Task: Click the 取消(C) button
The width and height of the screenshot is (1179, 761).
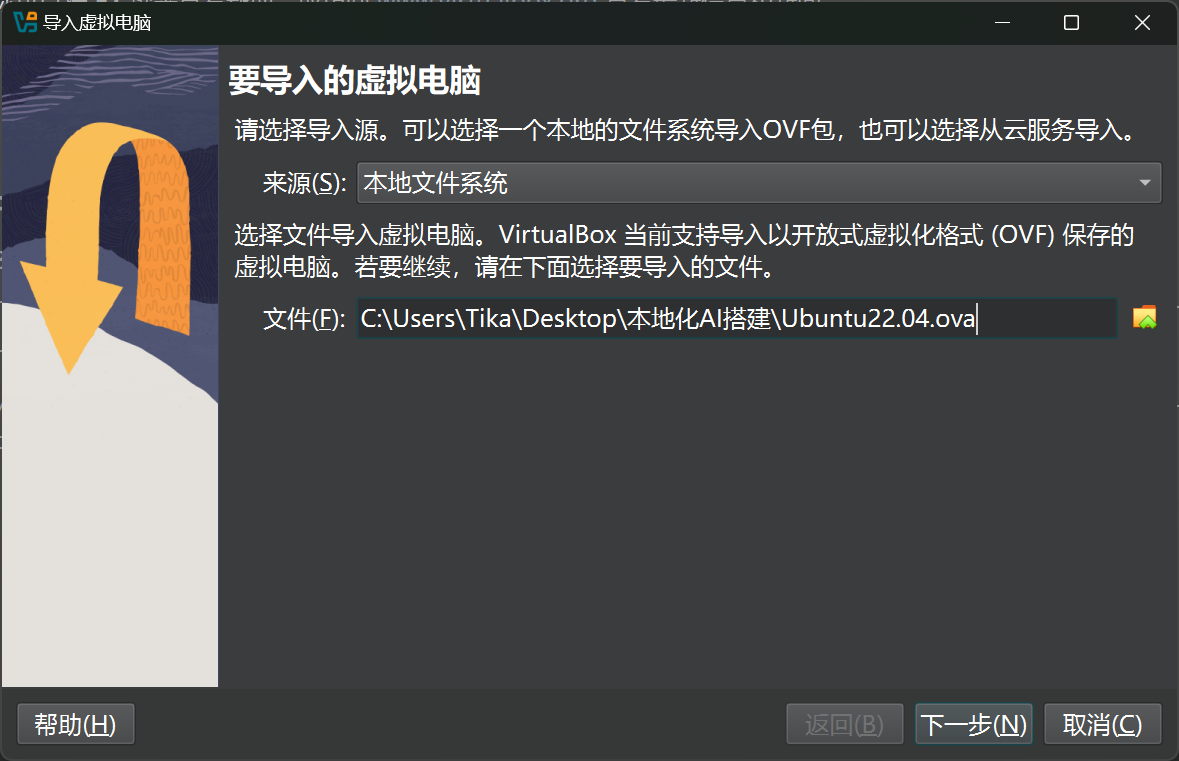Action: [1102, 724]
